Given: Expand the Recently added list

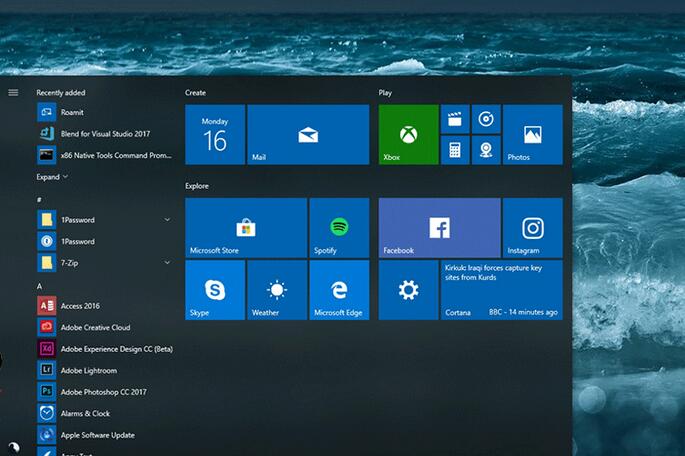Looking at the screenshot, I should pyautogui.click(x=52, y=177).
